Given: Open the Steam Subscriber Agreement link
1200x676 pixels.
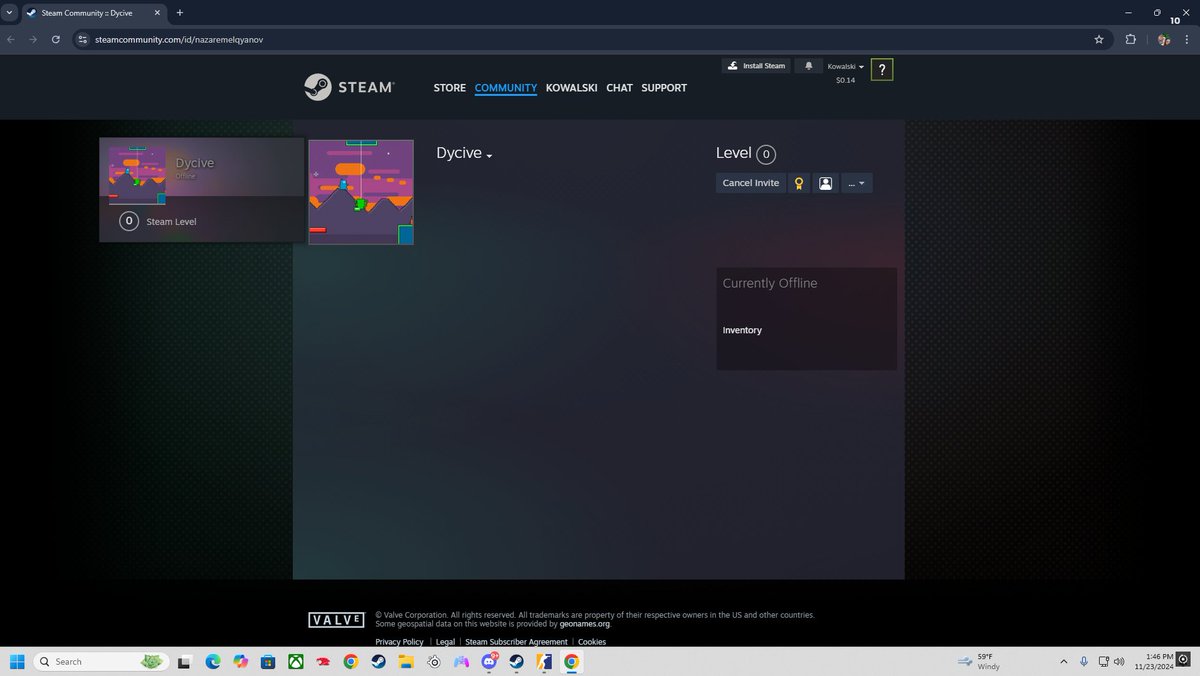Looking at the screenshot, I should point(516,642).
